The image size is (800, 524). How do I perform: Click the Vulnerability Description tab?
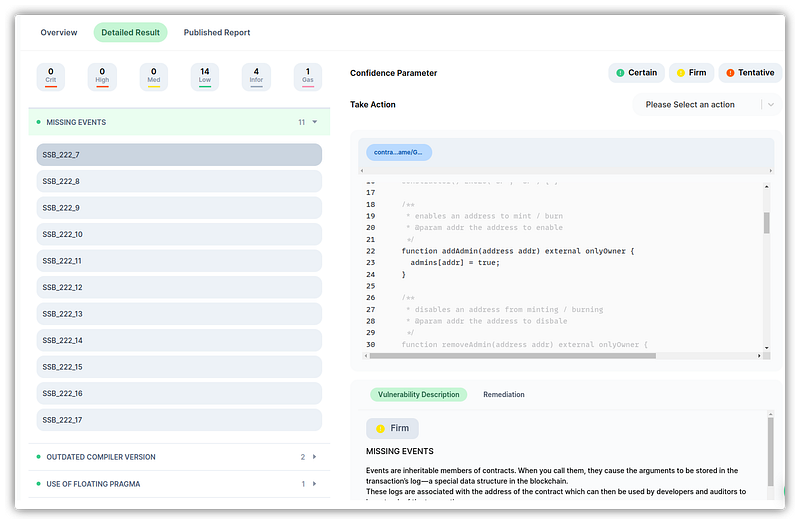pos(419,395)
